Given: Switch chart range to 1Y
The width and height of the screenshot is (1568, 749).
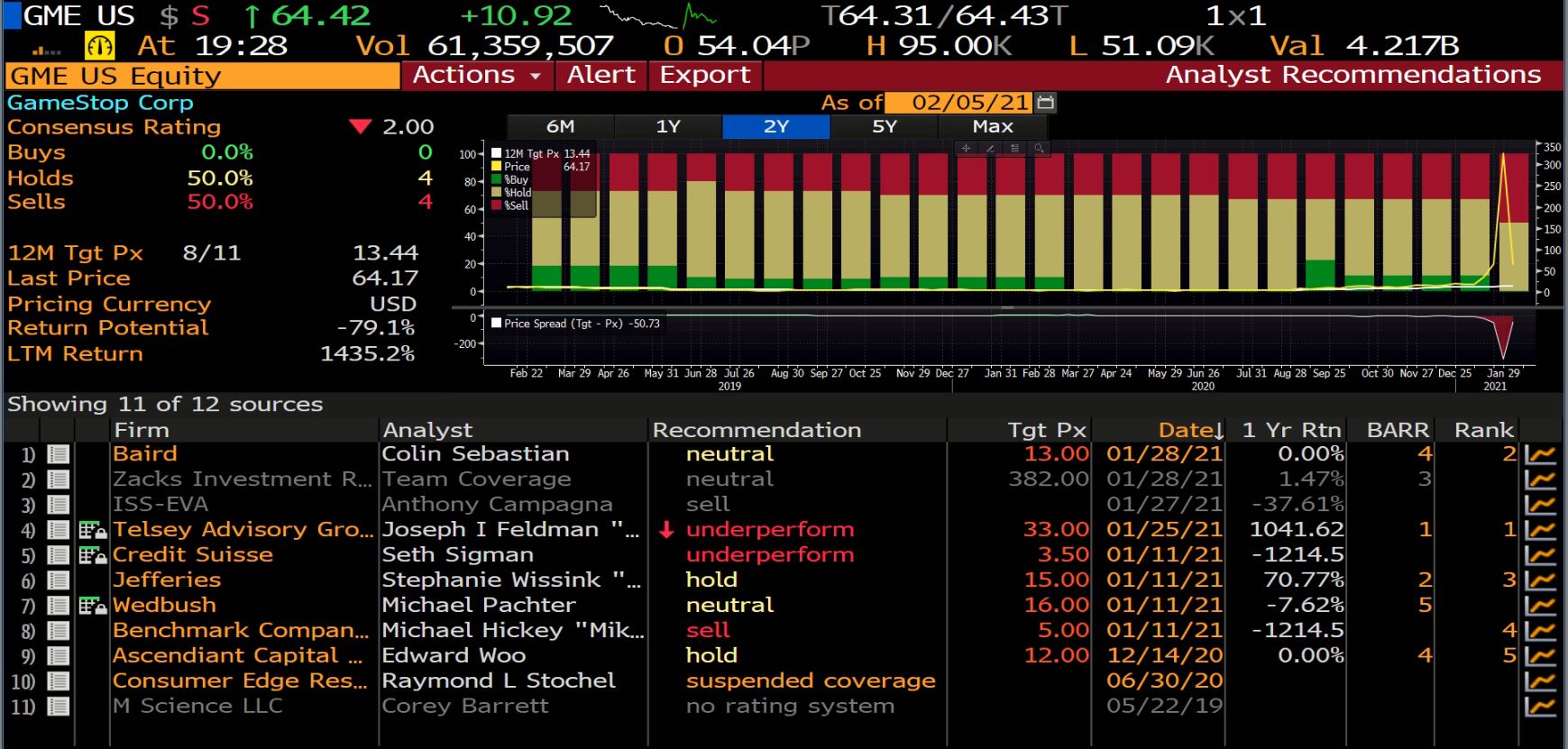Looking at the screenshot, I should 668,127.
